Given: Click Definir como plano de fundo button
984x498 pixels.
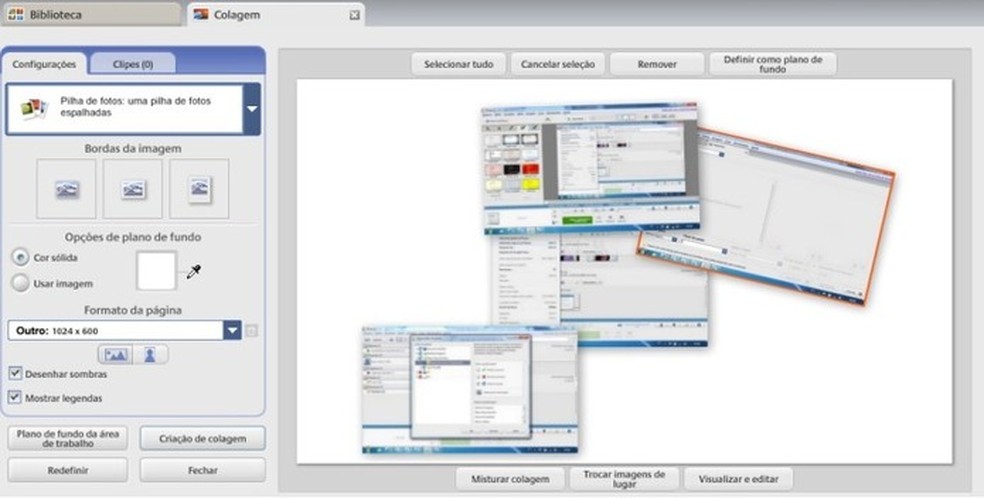Looking at the screenshot, I should point(773,64).
